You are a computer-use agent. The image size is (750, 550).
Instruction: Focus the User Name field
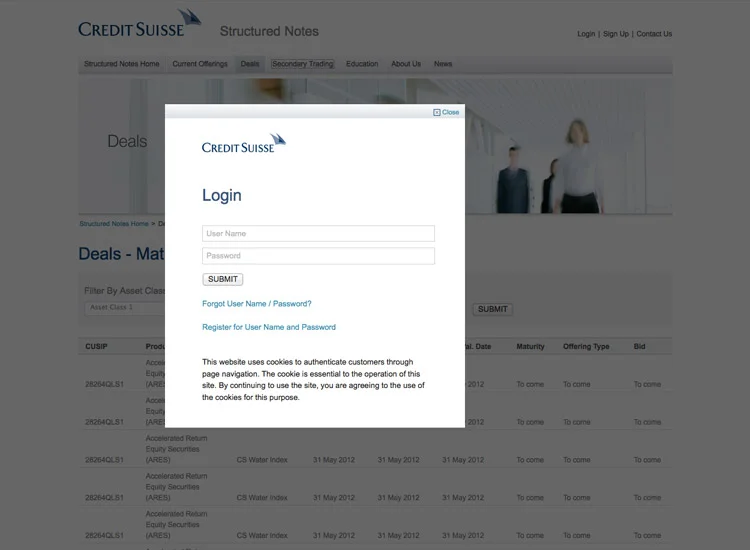(318, 233)
